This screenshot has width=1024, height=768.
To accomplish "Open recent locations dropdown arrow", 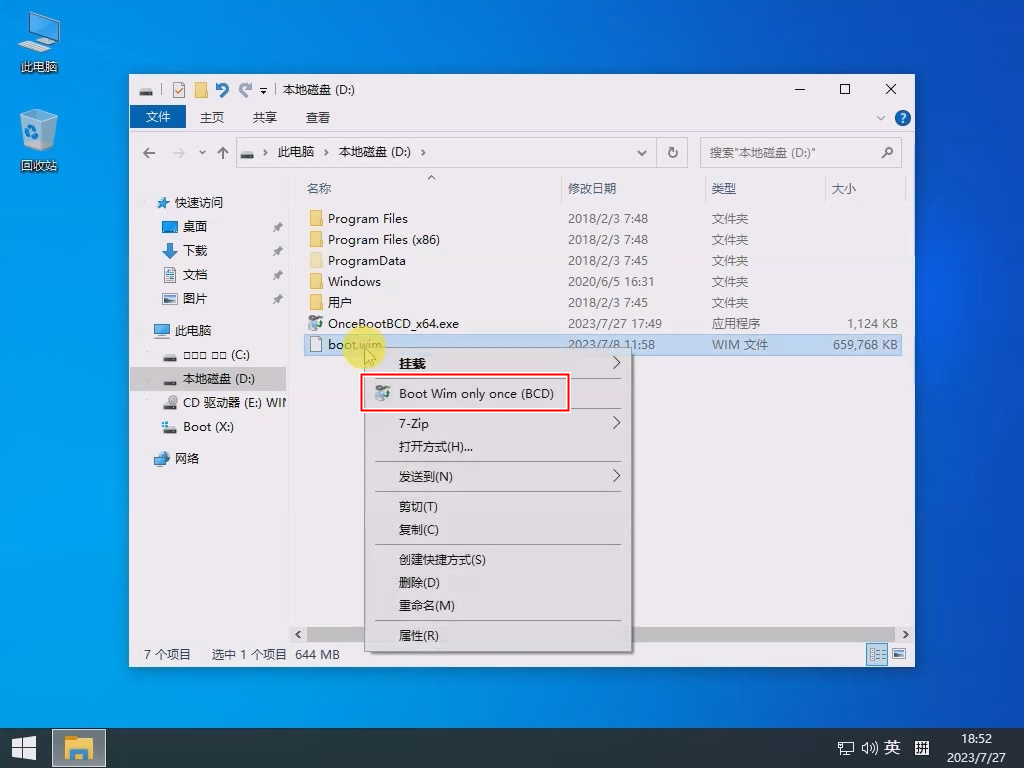I will click(x=202, y=153).
